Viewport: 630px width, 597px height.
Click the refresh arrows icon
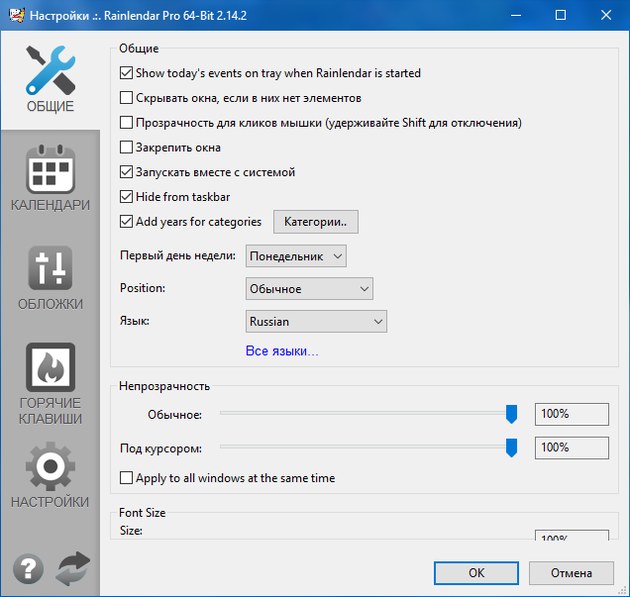click(x=73, y=569)
